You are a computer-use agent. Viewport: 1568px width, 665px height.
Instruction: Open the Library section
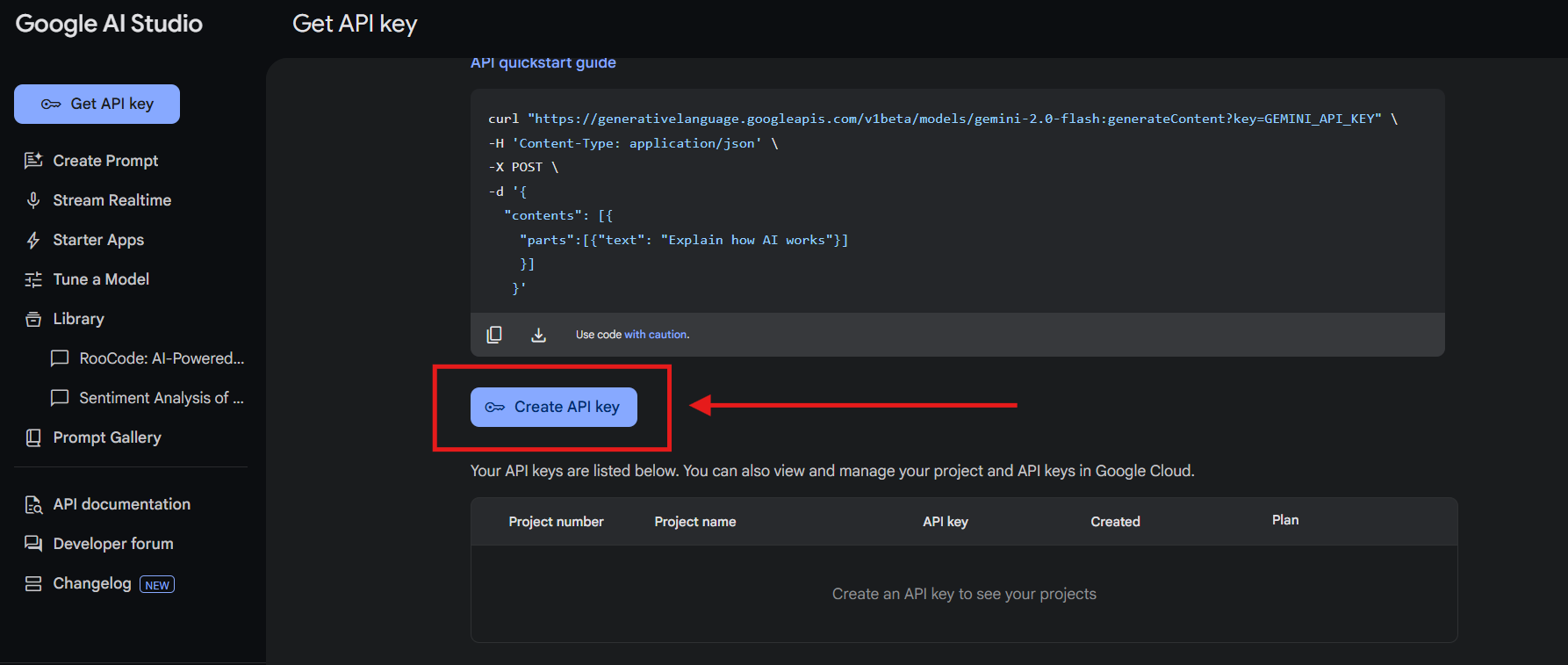(x=78, y=319)
